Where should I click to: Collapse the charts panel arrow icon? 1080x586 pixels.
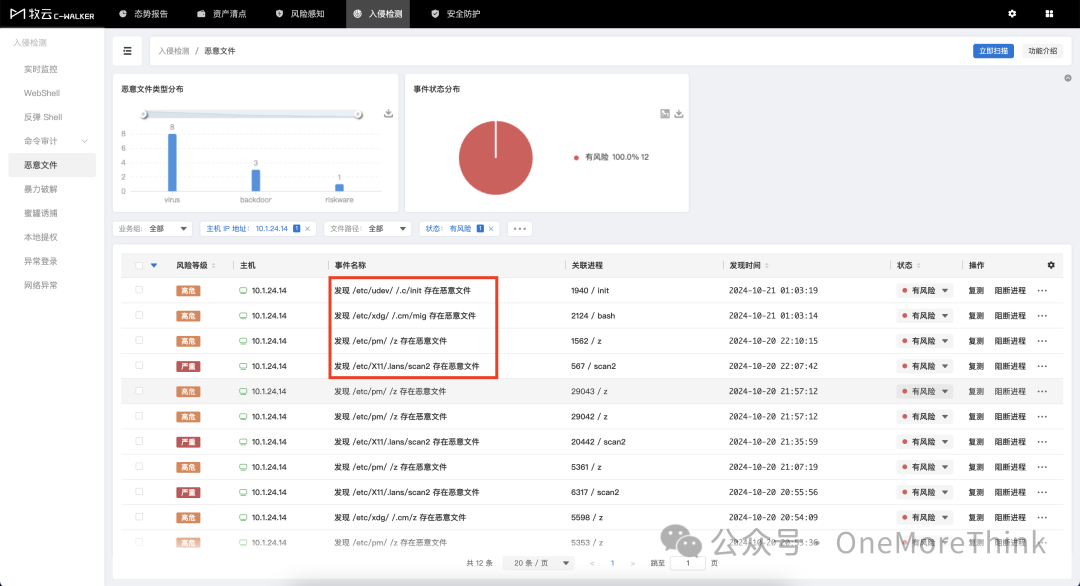pos(1068,79)
